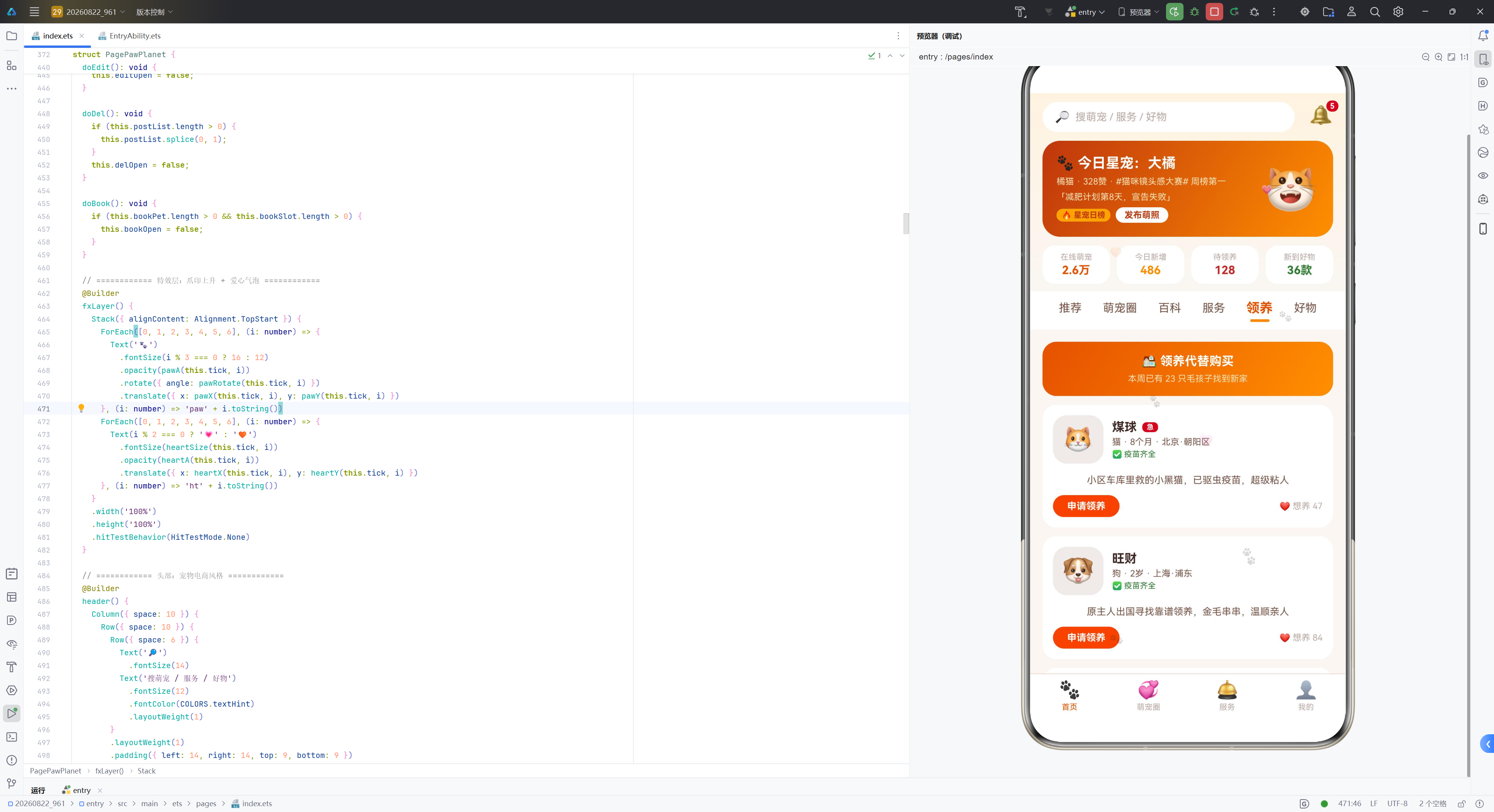Image resolution: width=1494 pixels, height=812 pixels.
Task: Open the Version Control branch tool window
Action: coord(12,784)
